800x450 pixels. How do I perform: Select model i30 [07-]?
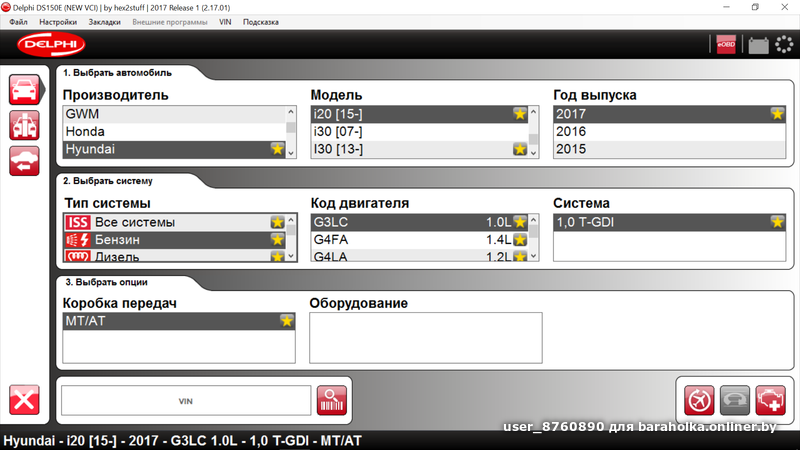(x=419, y=132)
